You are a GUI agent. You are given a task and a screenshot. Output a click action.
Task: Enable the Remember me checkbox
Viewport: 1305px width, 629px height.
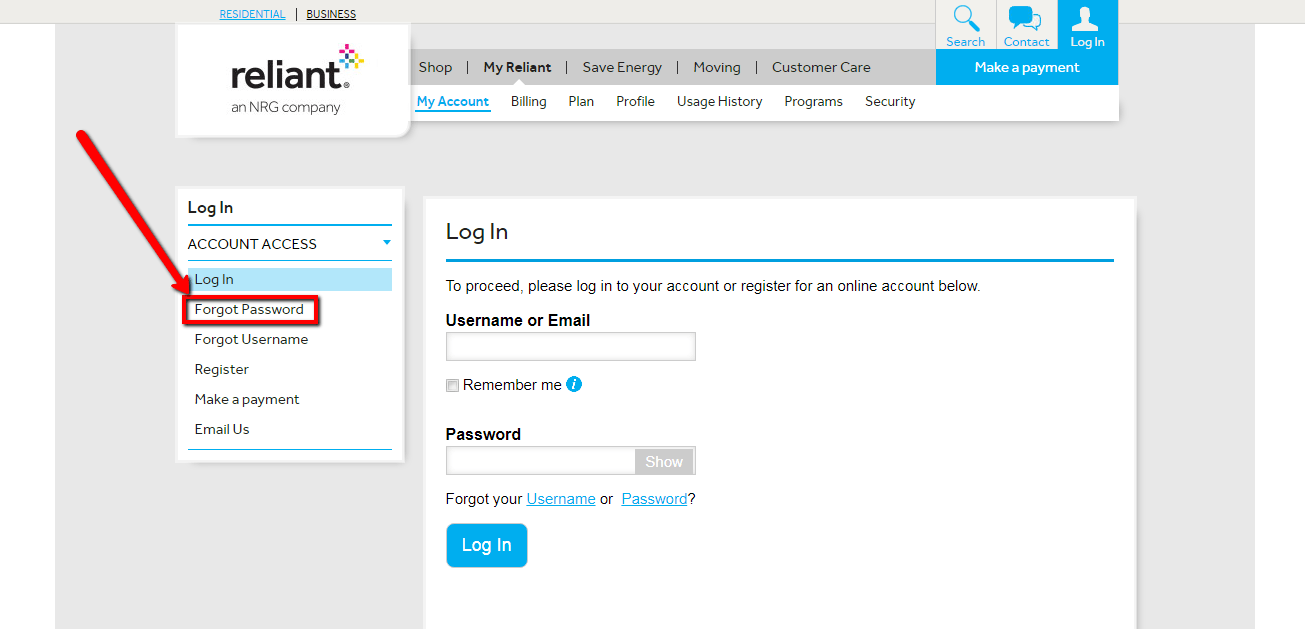click(452, 384)
